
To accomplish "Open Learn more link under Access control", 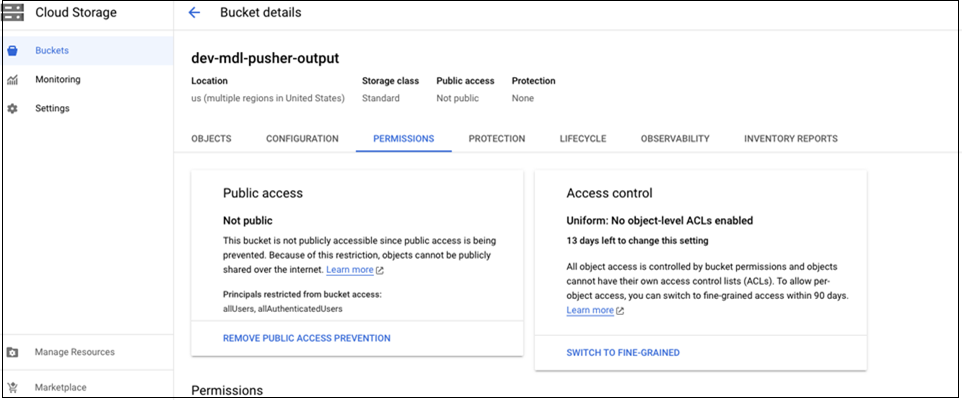I will click(x=590, y=310).
